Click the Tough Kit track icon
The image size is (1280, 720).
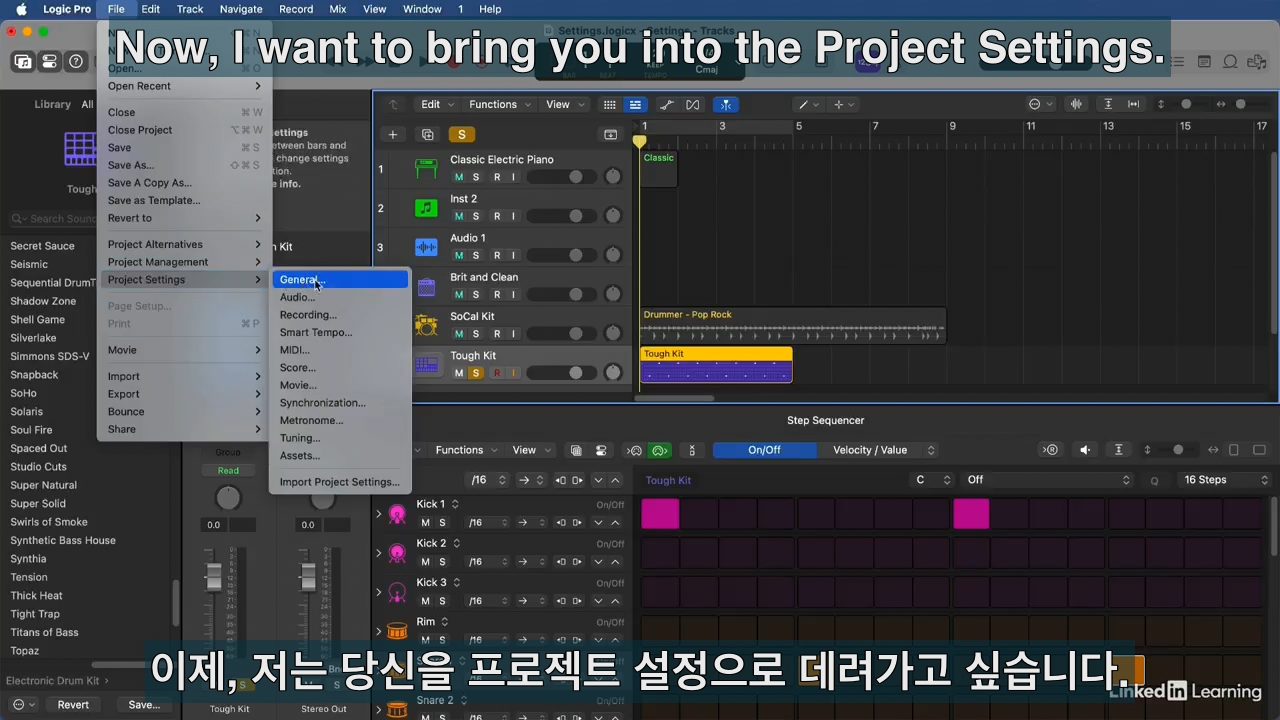pyautogui.click(x=427, y=365)
